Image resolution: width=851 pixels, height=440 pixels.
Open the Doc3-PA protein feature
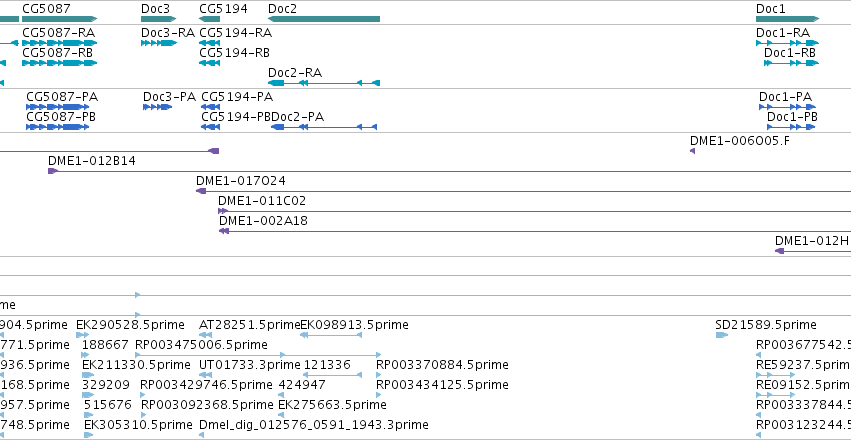click(157, 107)
